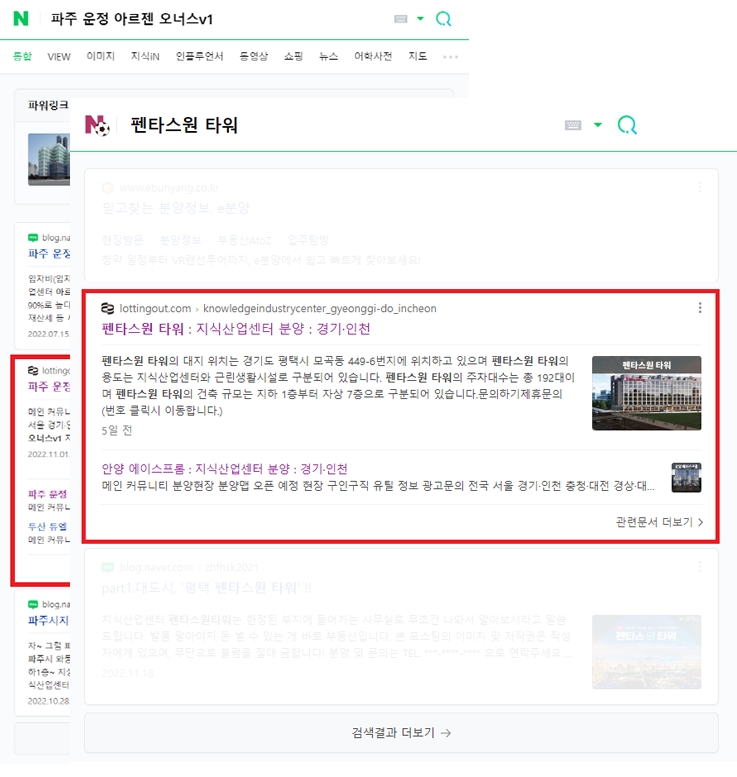Switch to the VIEW tab

(x=59, y=56)
